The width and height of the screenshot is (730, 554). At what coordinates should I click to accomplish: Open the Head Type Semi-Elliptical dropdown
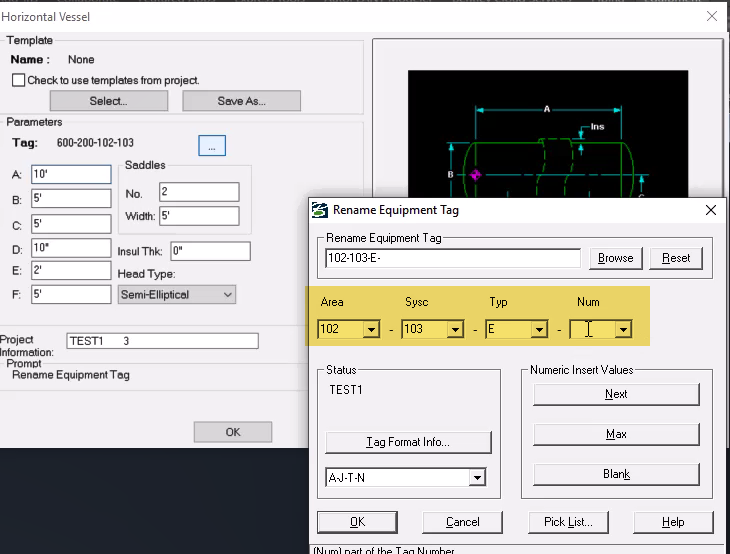[177, 295]
